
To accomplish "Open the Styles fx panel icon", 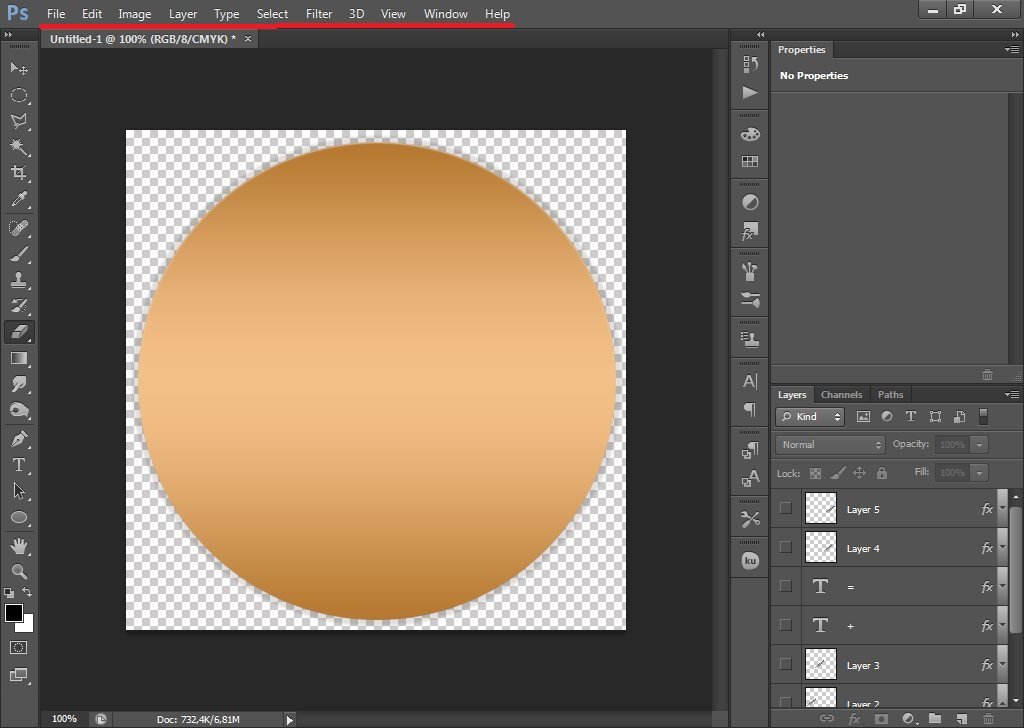I will 750,231.
